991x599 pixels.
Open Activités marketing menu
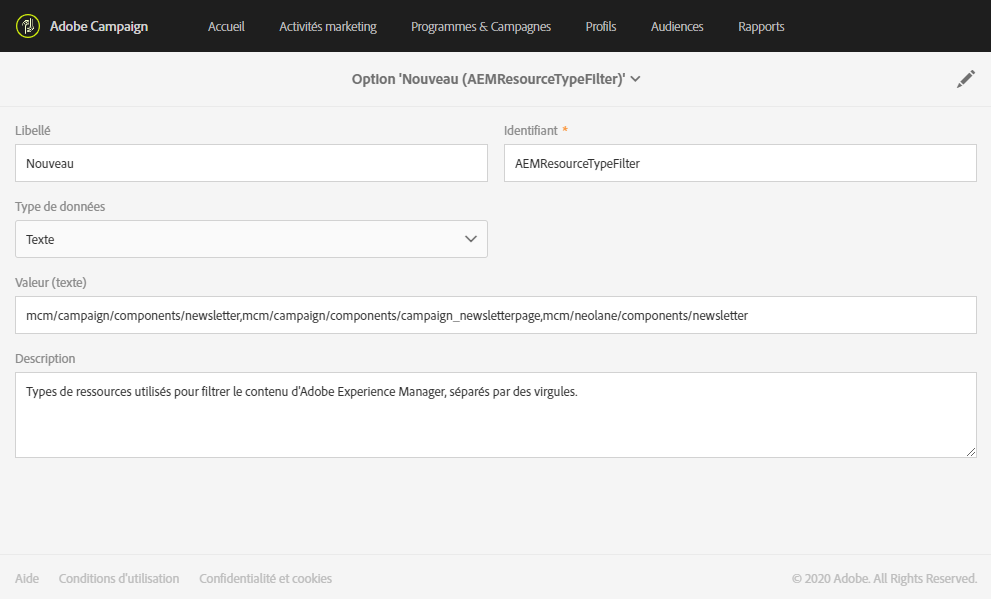tap(328, 27)
